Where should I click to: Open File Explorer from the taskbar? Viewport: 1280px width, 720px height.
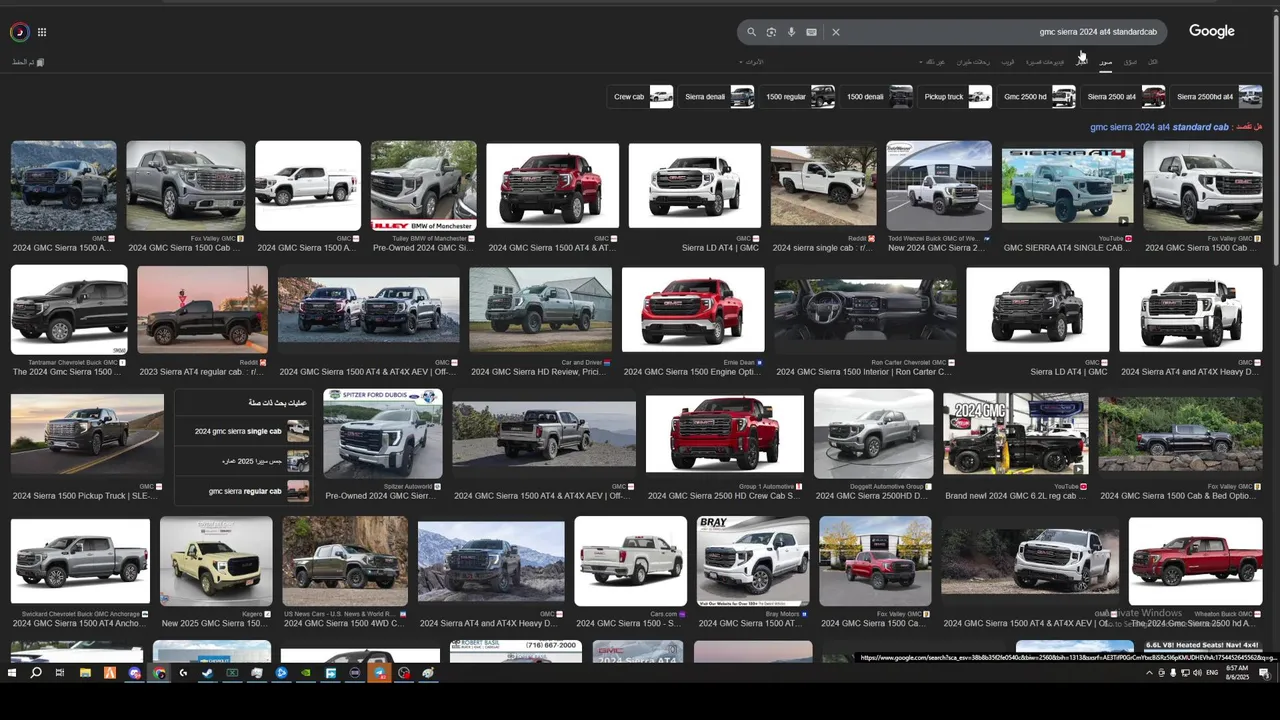pos(85,673)
